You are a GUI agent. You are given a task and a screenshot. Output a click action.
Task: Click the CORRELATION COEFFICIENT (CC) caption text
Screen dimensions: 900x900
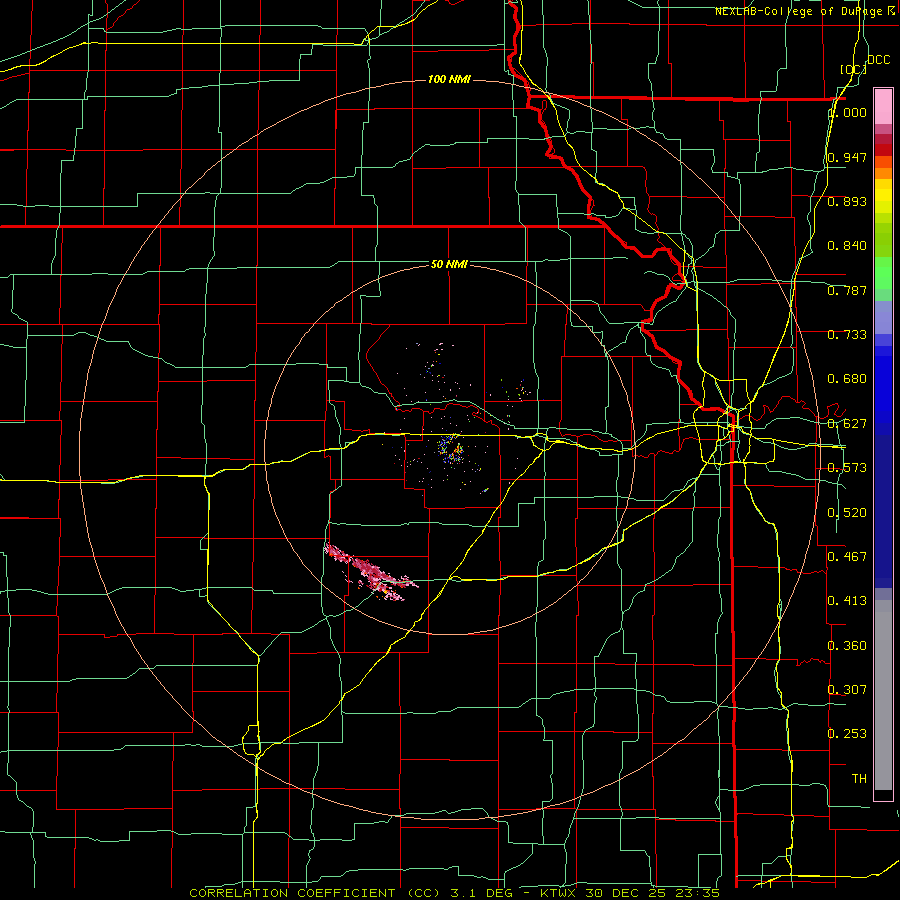click(x=315, y=893)
